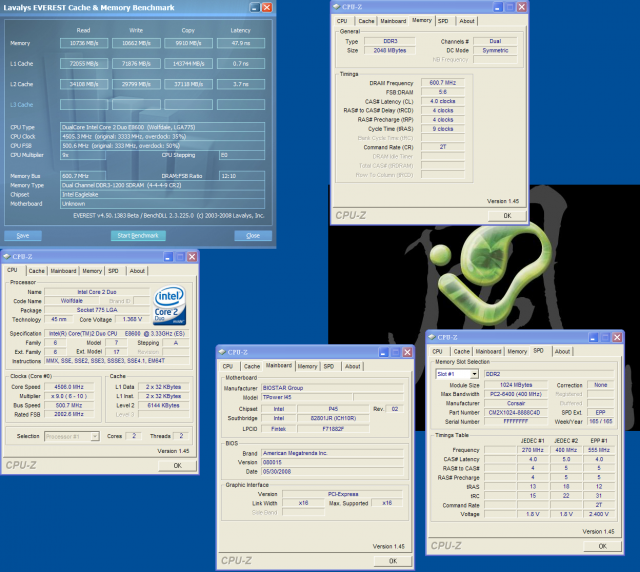Close the CPU-Z CPU window with X
Viewport: 640px width, 572px height.
point(192,256)
